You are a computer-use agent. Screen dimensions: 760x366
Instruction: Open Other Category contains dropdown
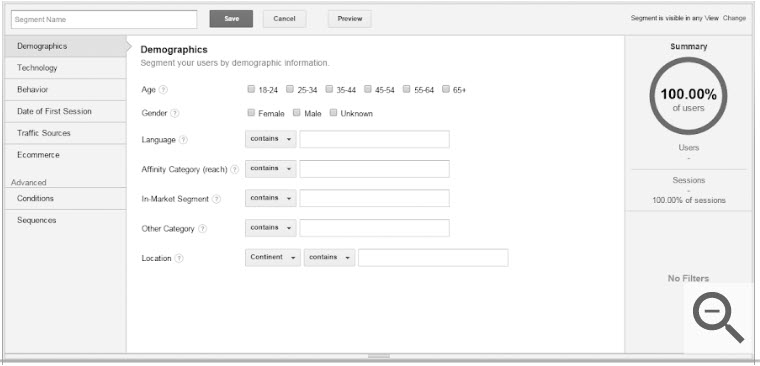pos(271,228)
